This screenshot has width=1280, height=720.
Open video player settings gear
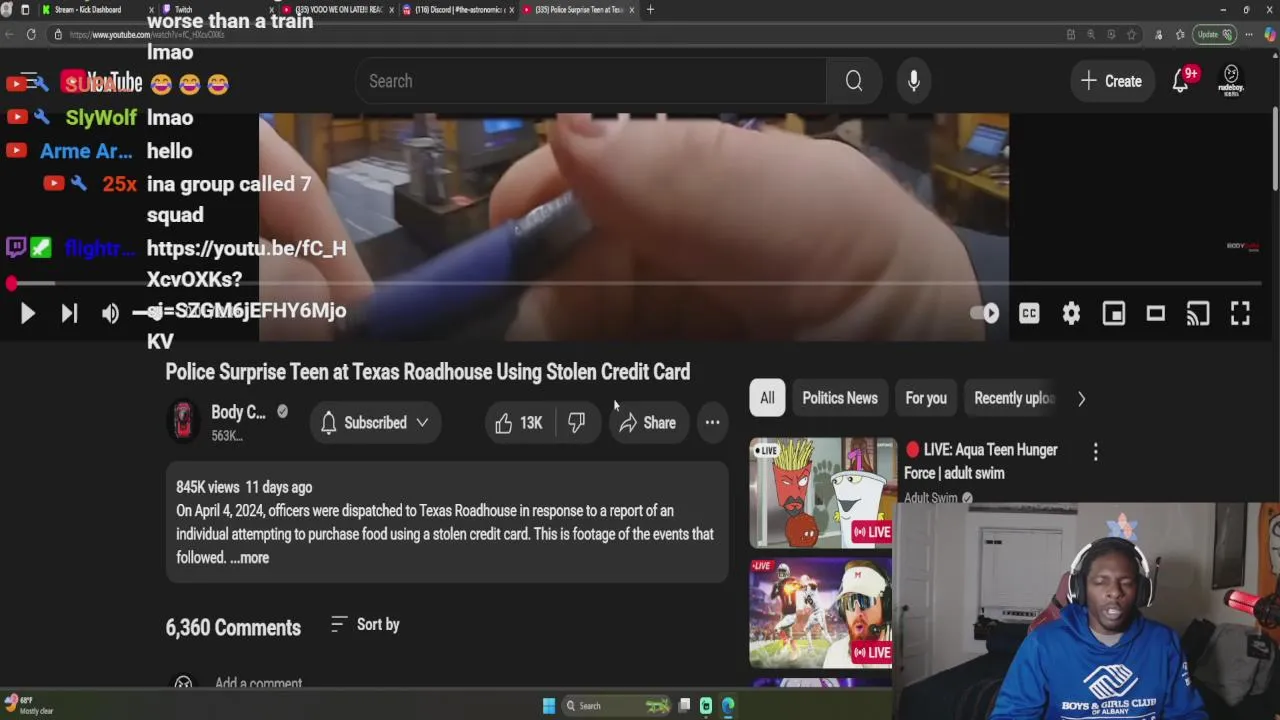[1071, 314]
